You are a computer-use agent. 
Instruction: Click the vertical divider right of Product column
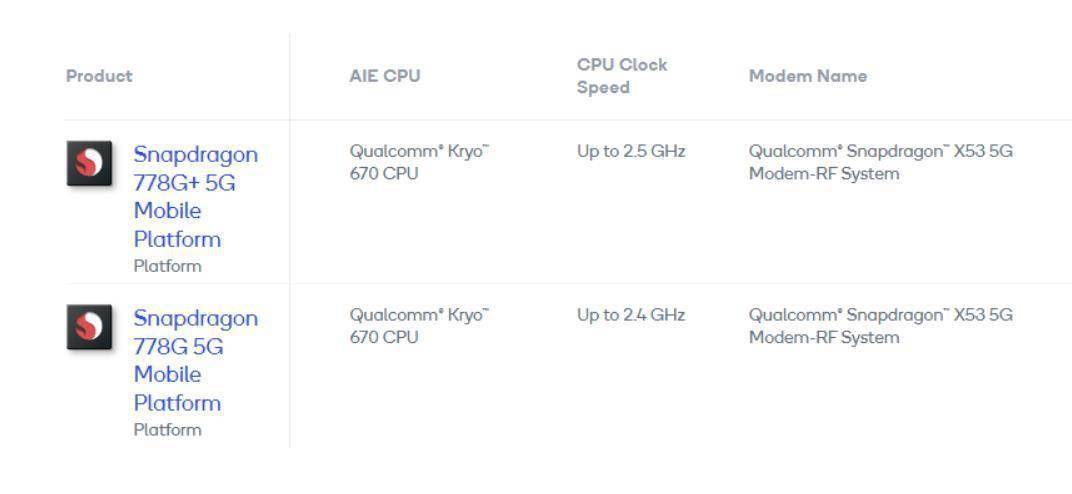coord(290,200)
